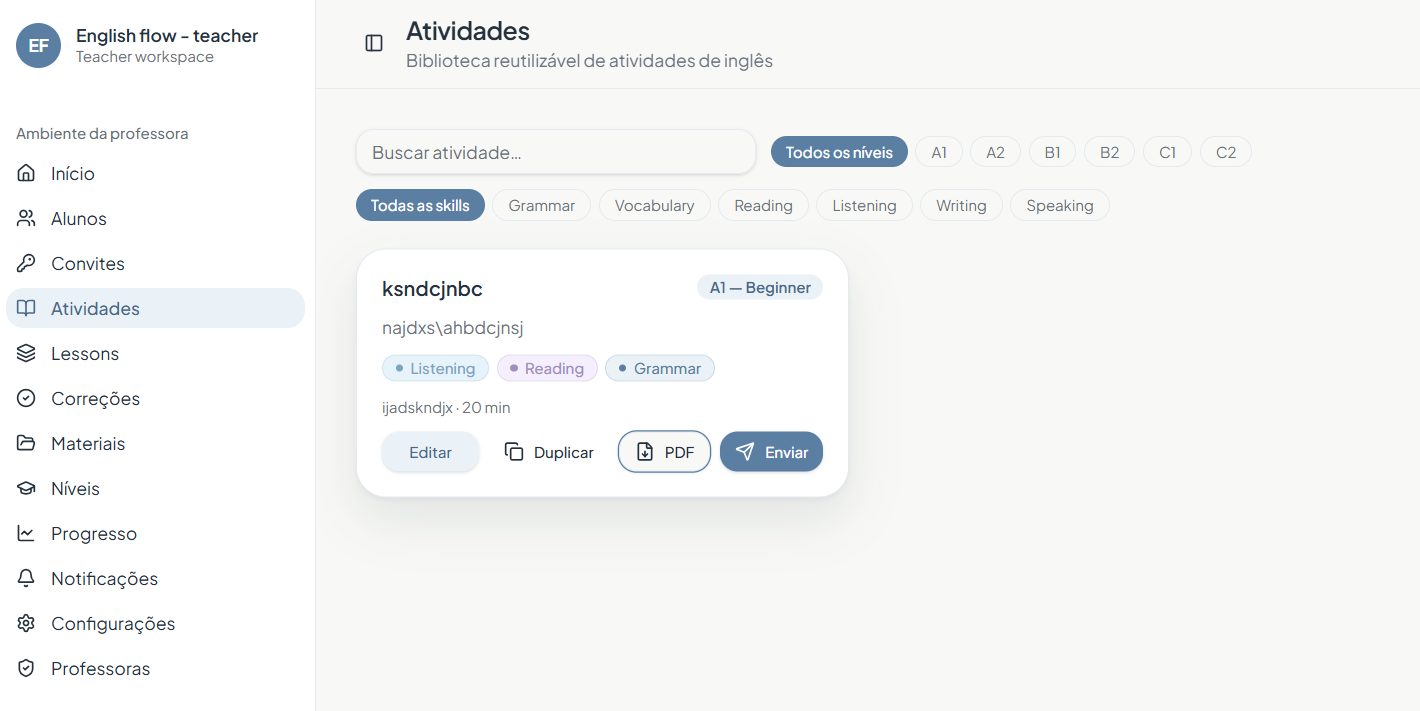Click the Níveis graduation cap icon
This screenshot has width=1420, height=711.
point(26,488)
